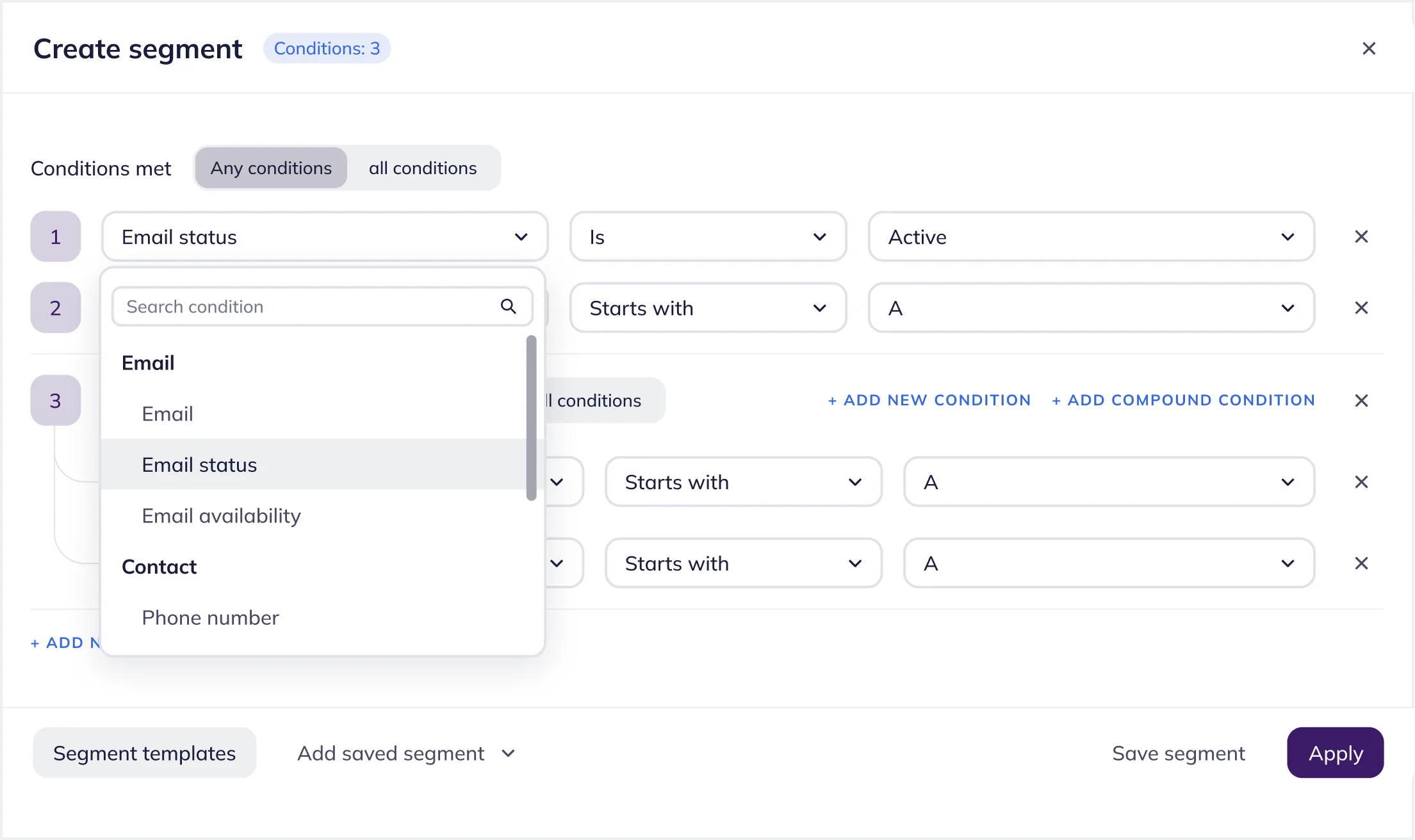The height and width of the screenshot is (840, 1415).
Task: Remove compound condition 3 with its X icon
Action: tap(1362, 400)
